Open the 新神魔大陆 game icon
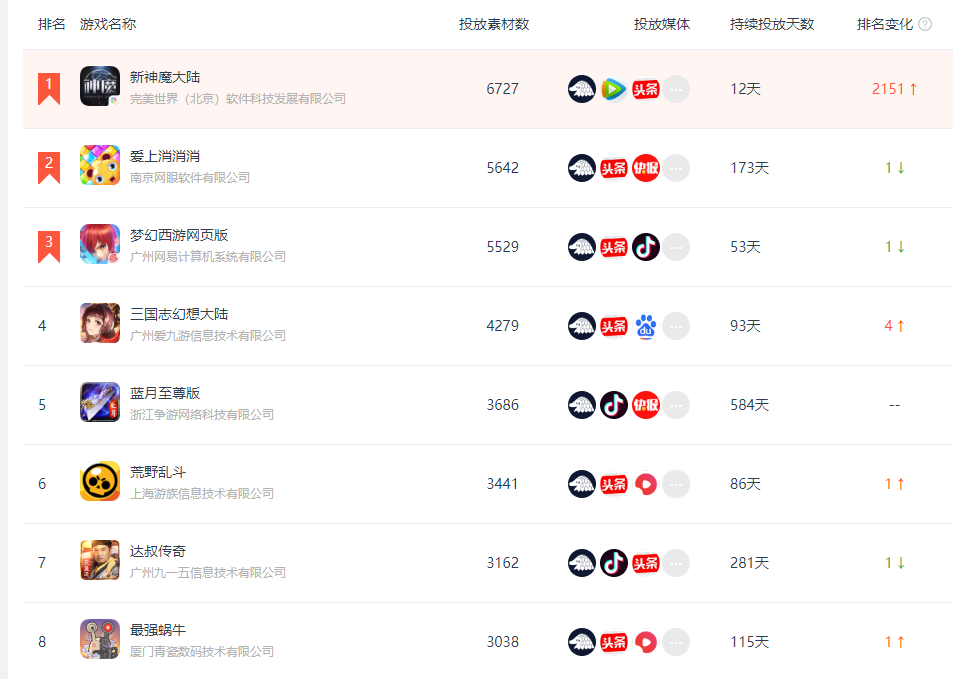 100,86
